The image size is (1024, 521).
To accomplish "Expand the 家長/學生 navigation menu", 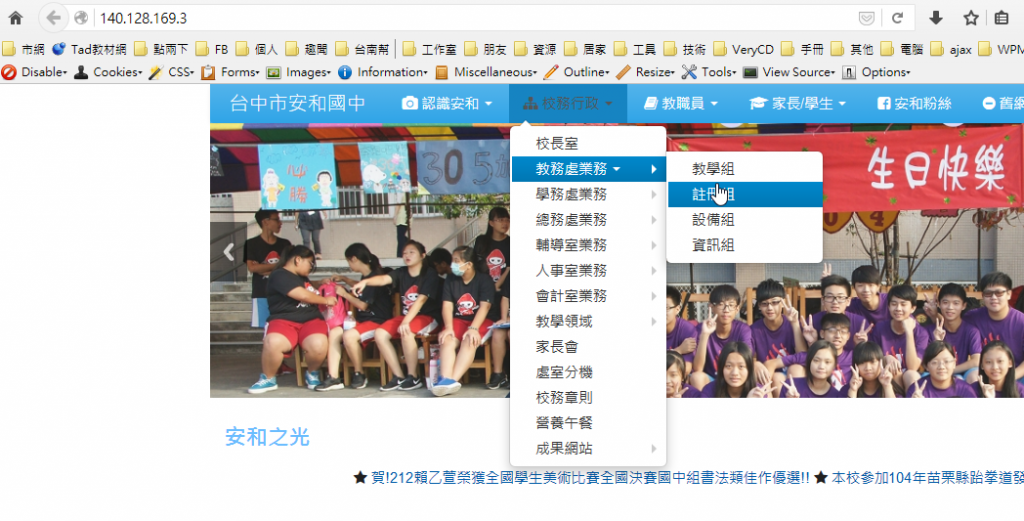I will 797,103.
